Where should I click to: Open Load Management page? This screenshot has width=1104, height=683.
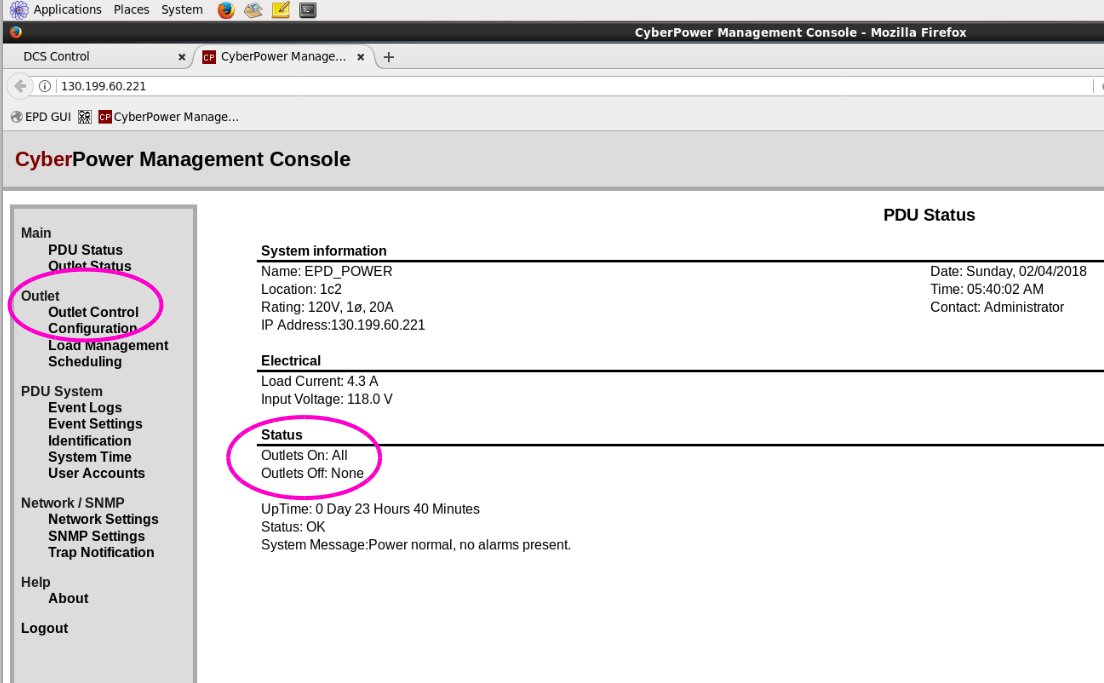pyautogui.click(x=108, y=345)
